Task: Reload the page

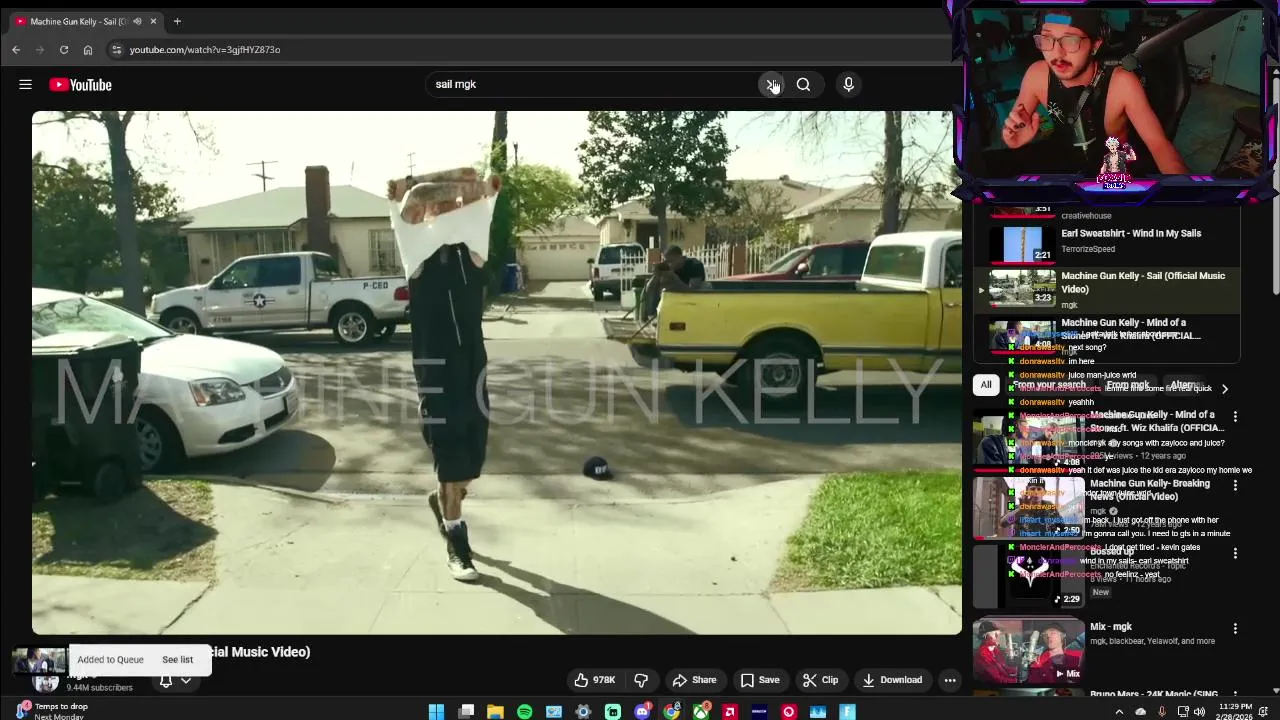Action: (x=64, y=50)
